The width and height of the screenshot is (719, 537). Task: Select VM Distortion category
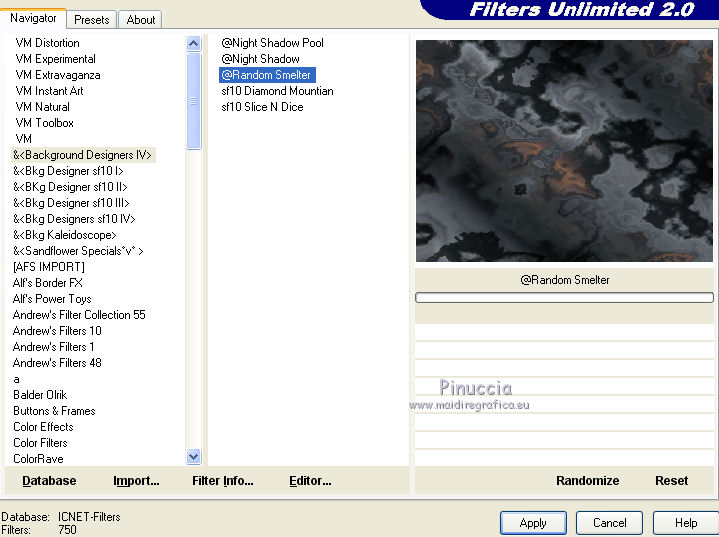click(x=47, y=43)
